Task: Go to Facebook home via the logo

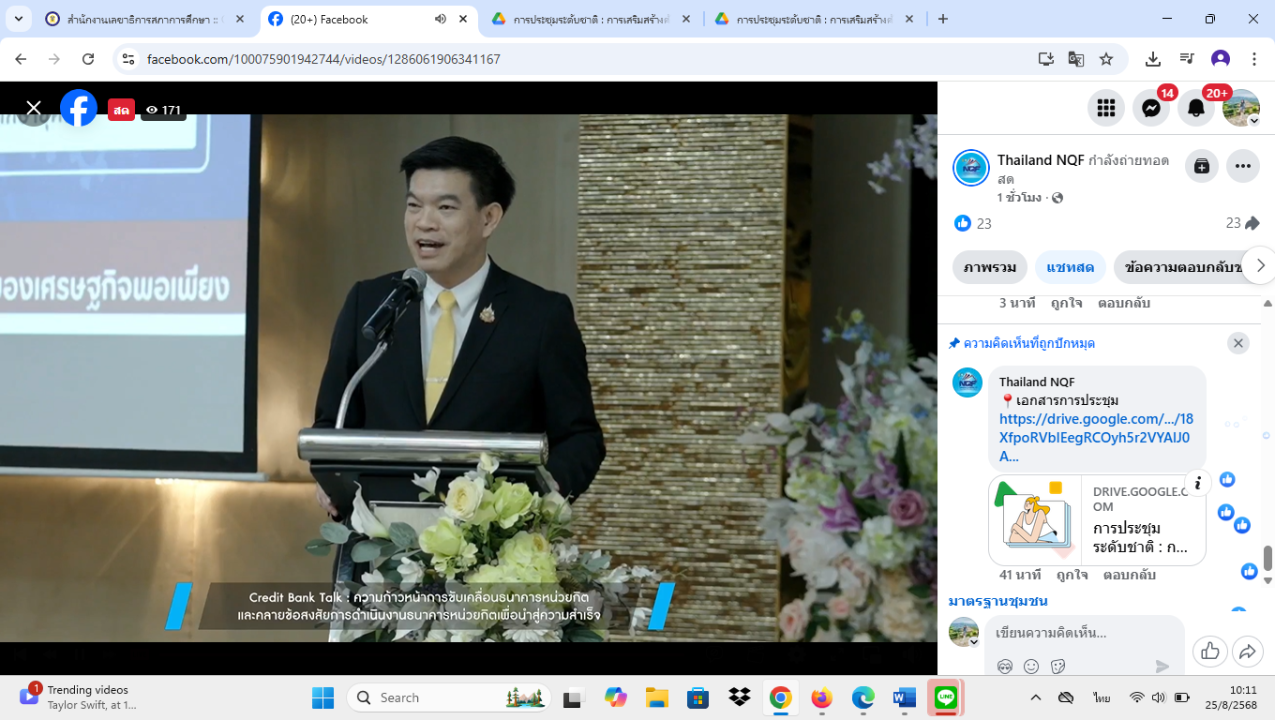Action: [x=79, y=108]
